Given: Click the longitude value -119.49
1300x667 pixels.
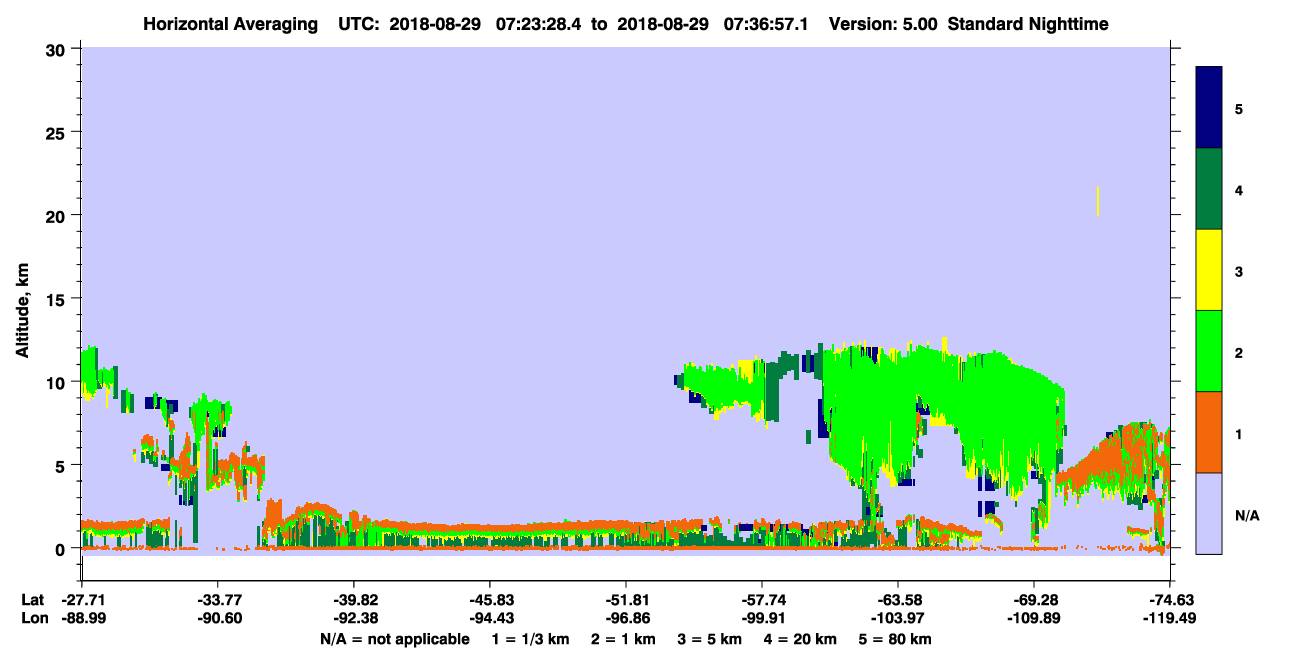Looking at the screenshot, I should 1170,618.
